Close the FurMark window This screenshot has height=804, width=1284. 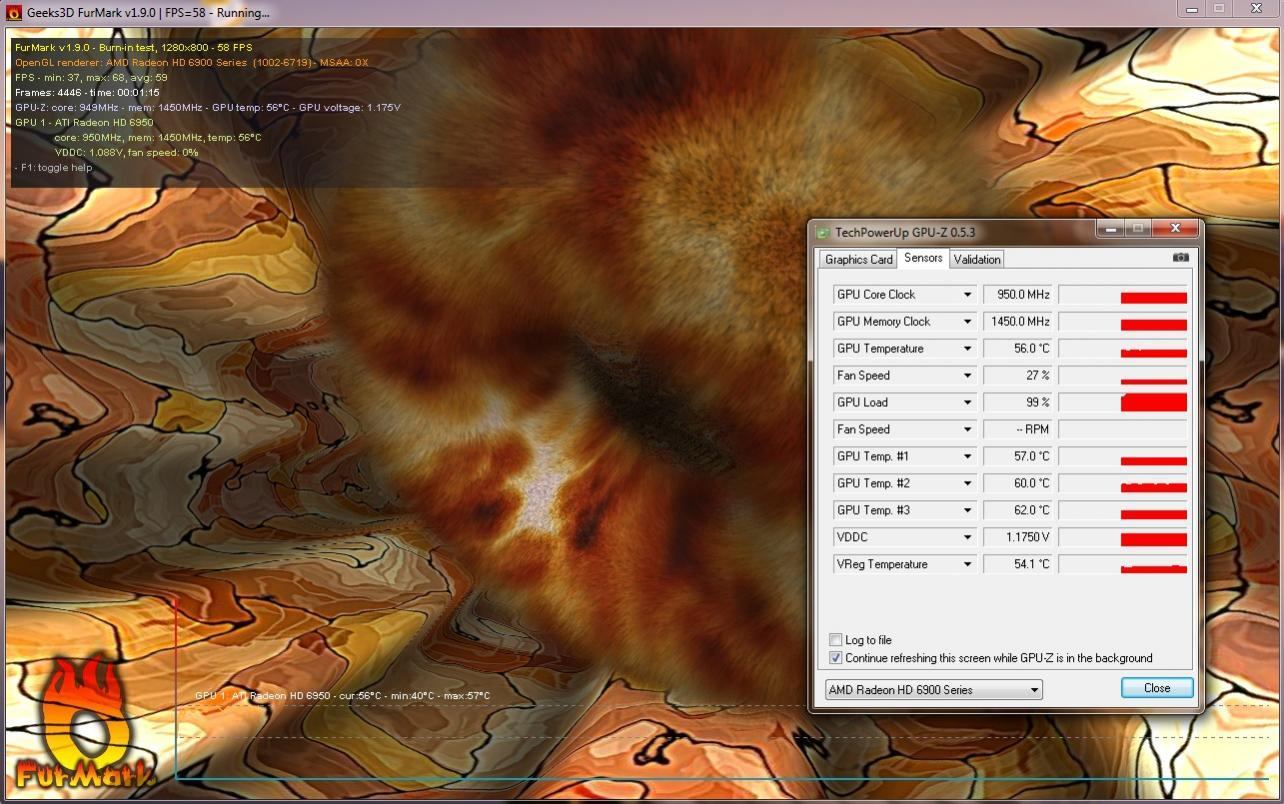pyautogui.click(x=1256, y=9)
